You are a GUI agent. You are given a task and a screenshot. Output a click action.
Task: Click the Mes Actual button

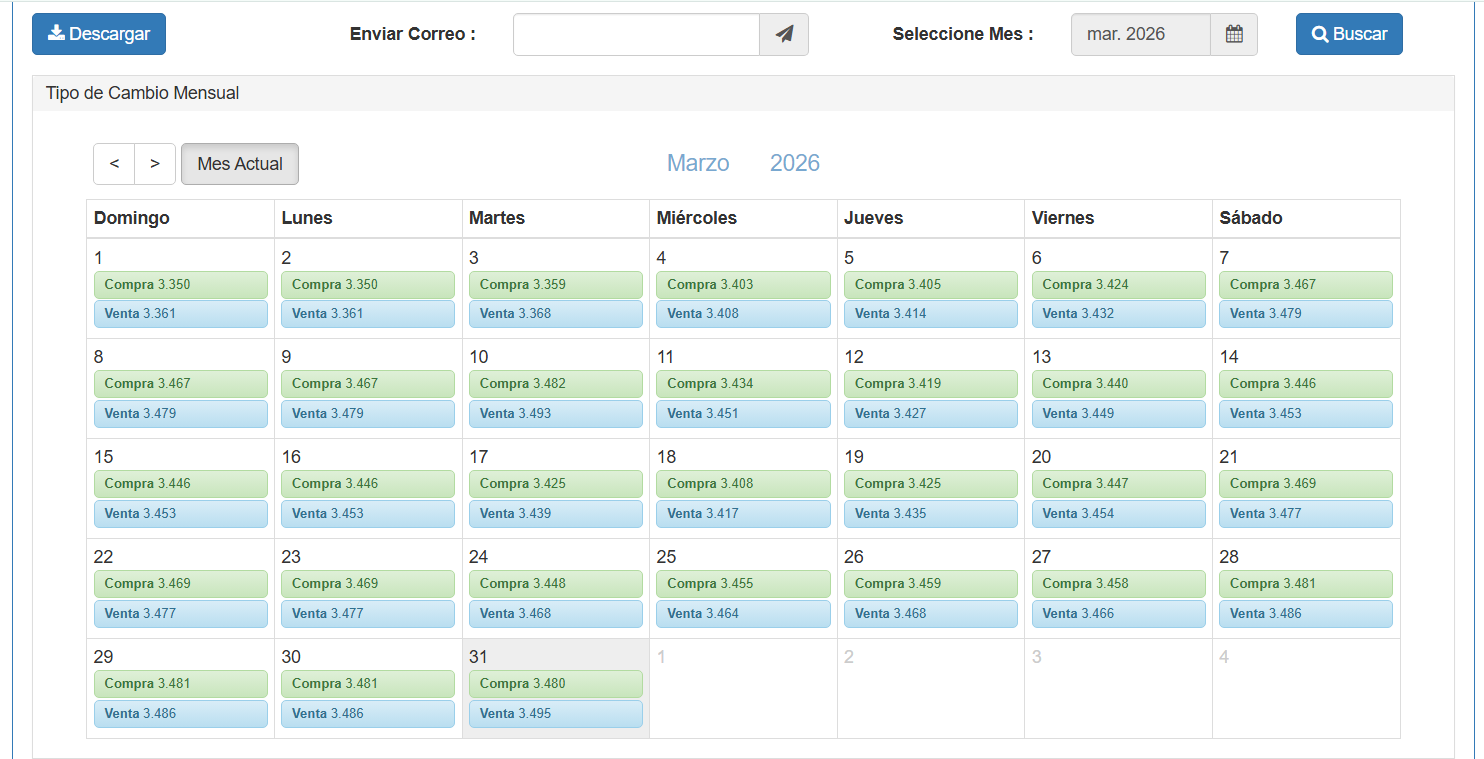click(240, 164)
